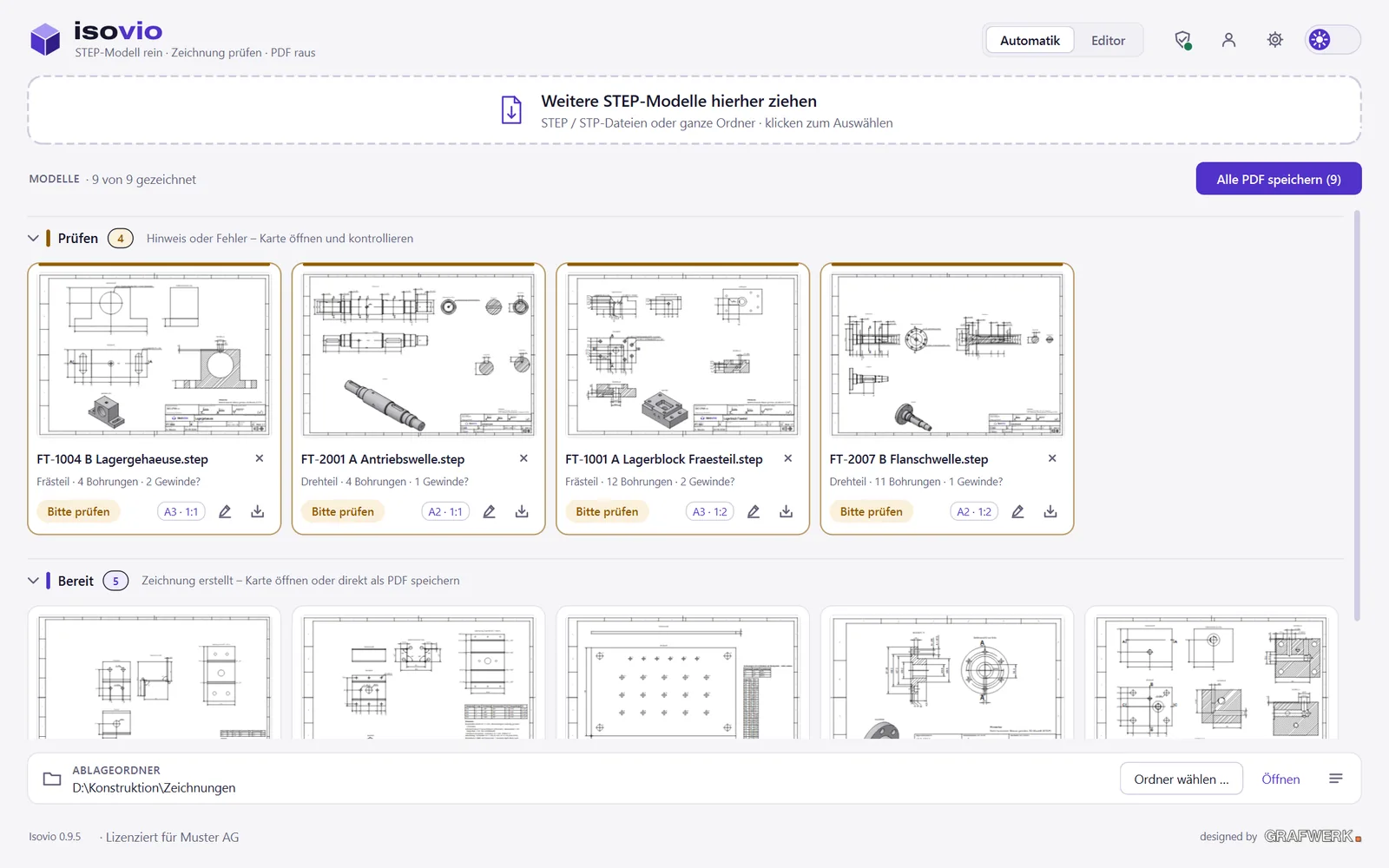Viewport: 1389px width, 868px height.
Task: Remove FT-1004 B Lagergehaeuse.step card
Action: coord(260,458)
